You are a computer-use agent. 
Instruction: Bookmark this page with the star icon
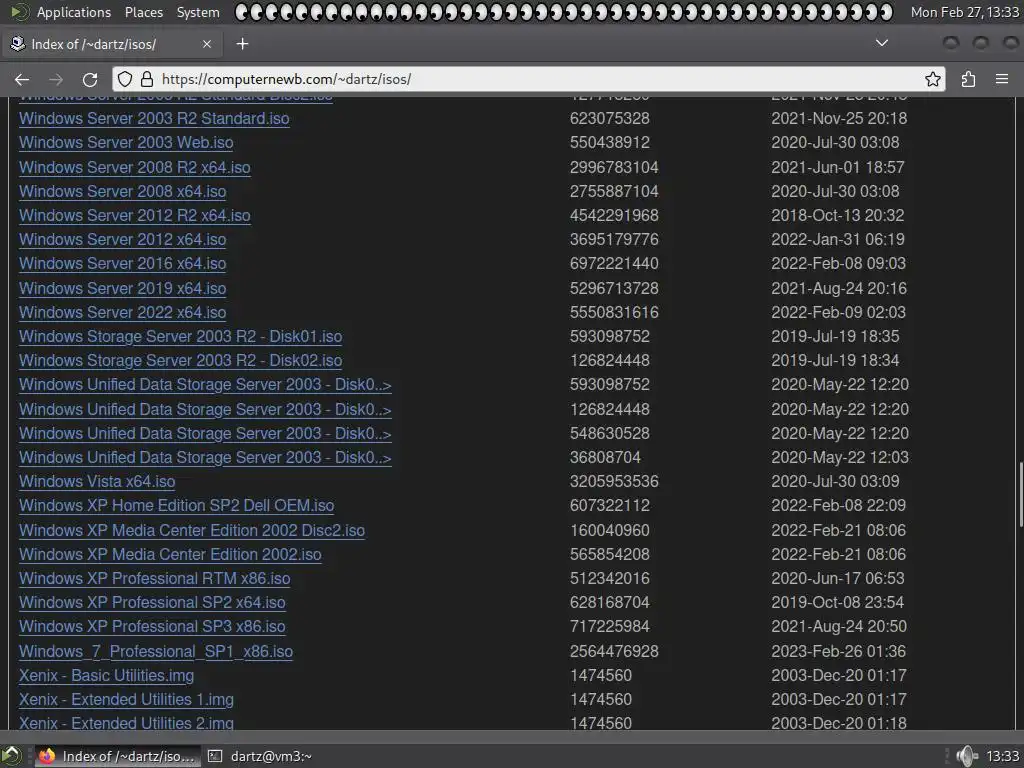(x=933, y=80)
